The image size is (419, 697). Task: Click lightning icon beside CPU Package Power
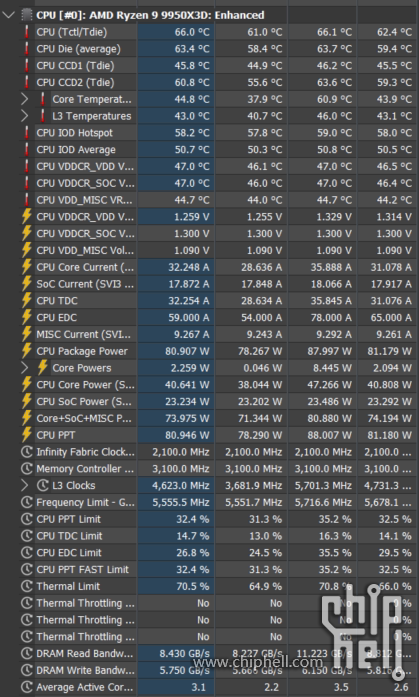point(27,351)
